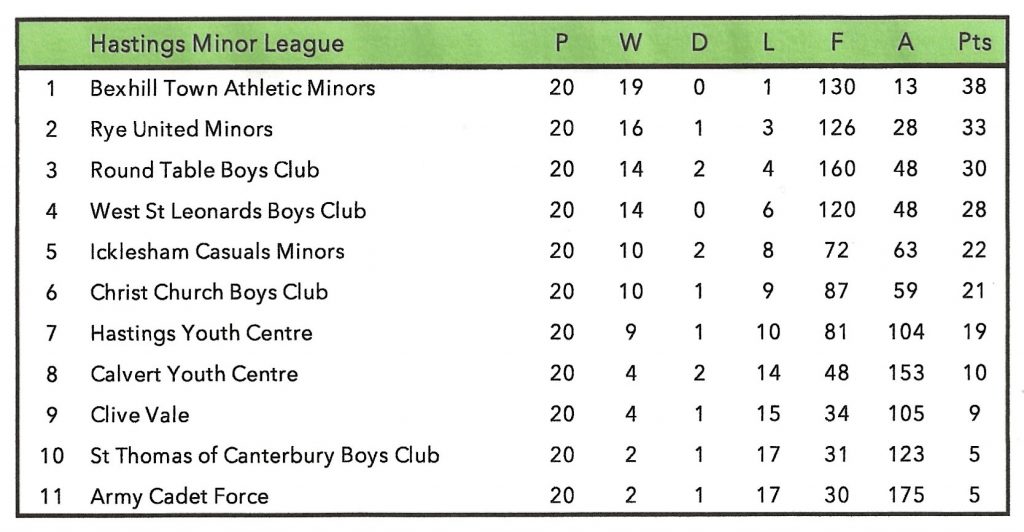Select Calvert Youth Centre team name
This screenshot has height=532, width=1024.
[194, 374]
